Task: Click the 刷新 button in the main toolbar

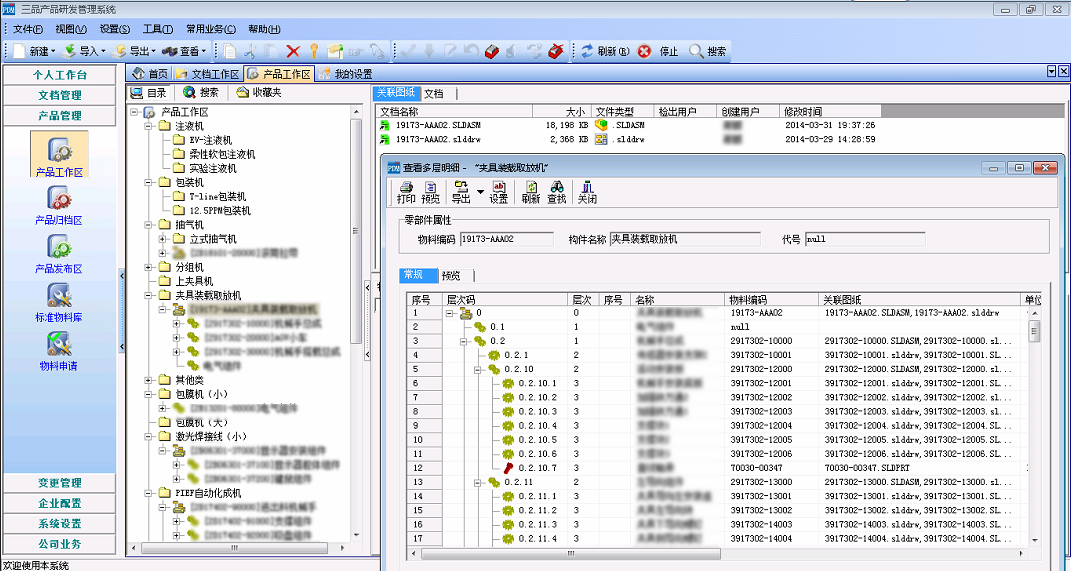Action: tap(606, 51)
